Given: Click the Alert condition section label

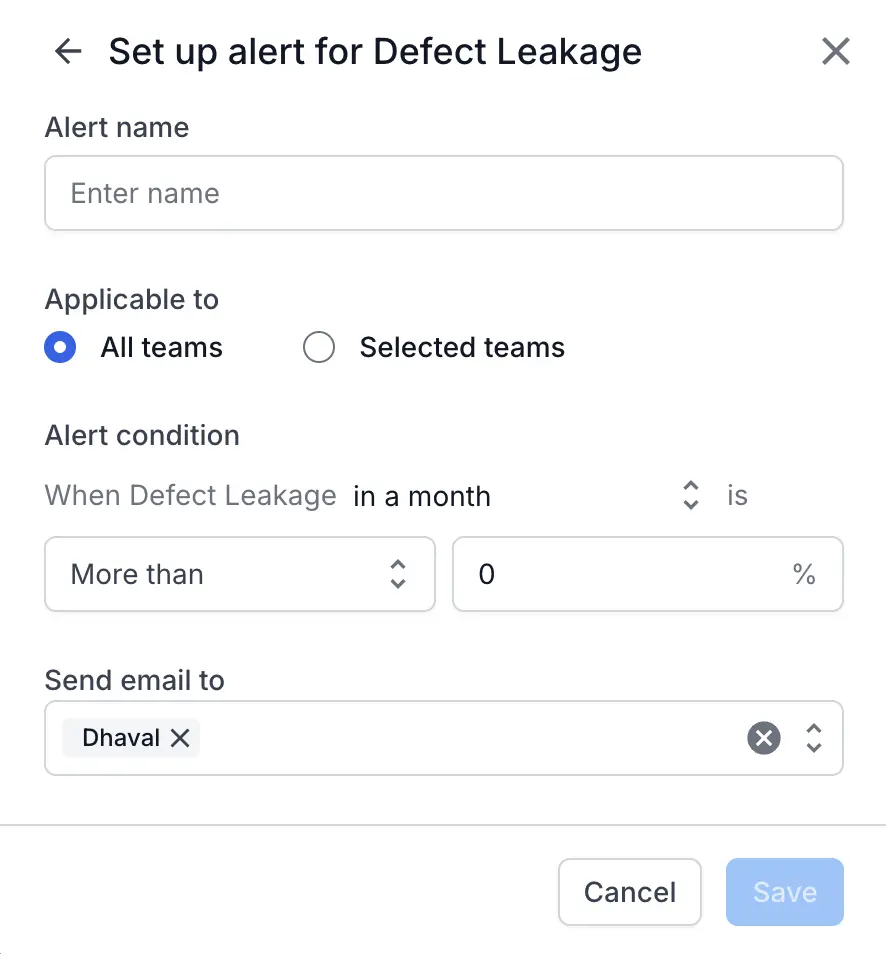Looking at the screenshot, I should pos(142,435).
